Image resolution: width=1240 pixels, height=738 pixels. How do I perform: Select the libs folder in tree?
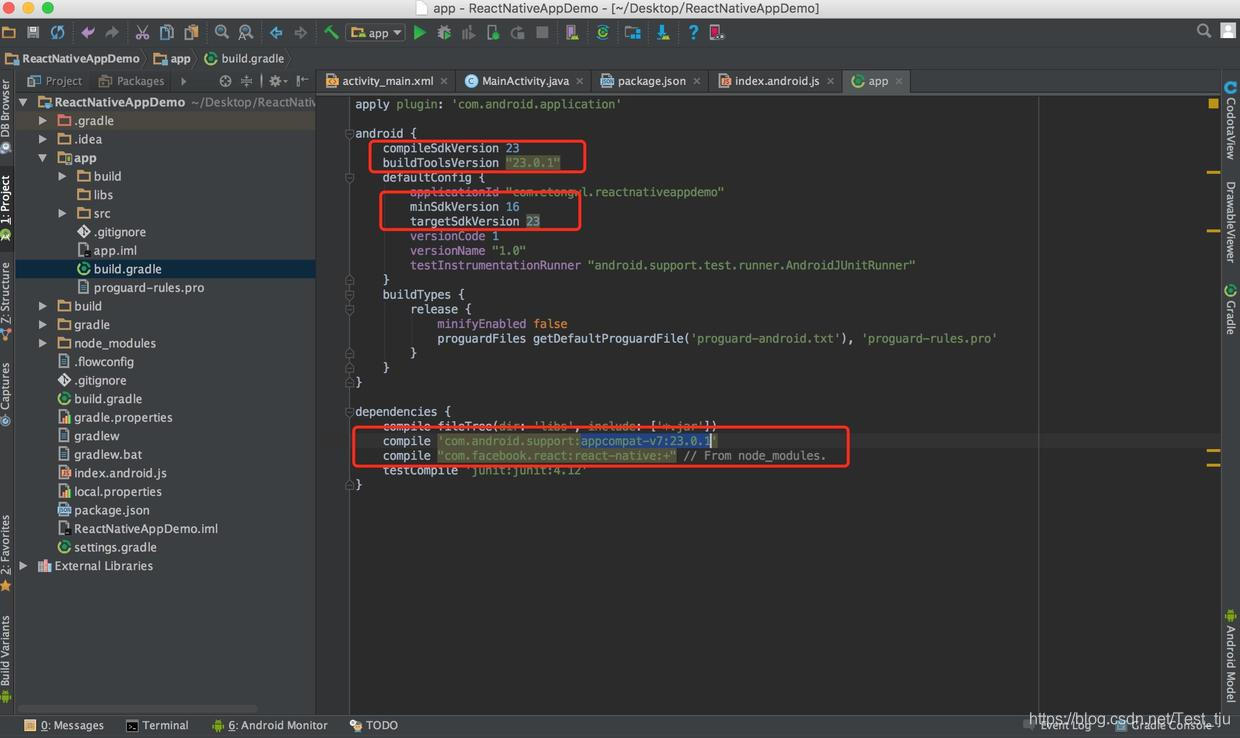point(95,195)
